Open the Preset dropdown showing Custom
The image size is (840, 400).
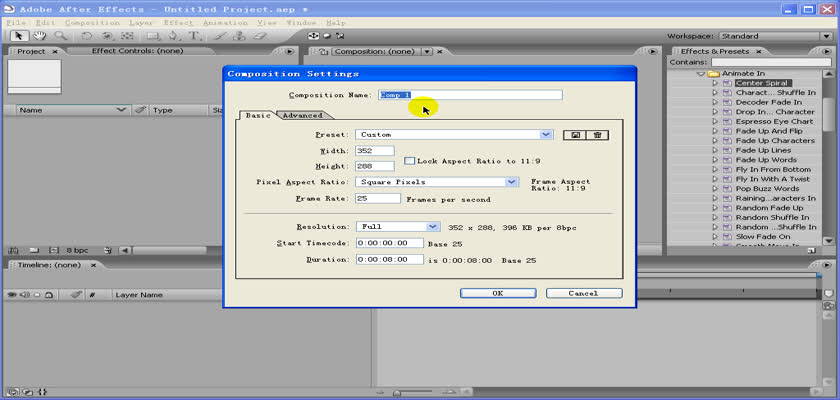click(x=454, y=135)
